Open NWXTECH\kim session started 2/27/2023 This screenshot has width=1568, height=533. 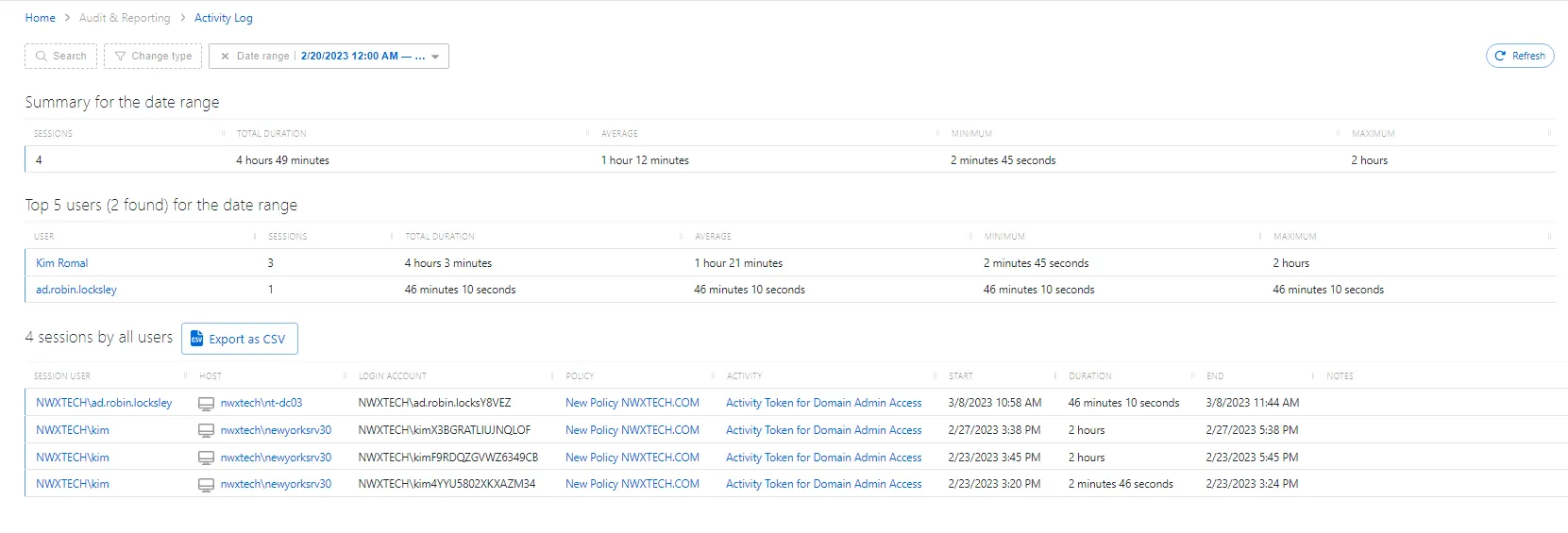73,430
